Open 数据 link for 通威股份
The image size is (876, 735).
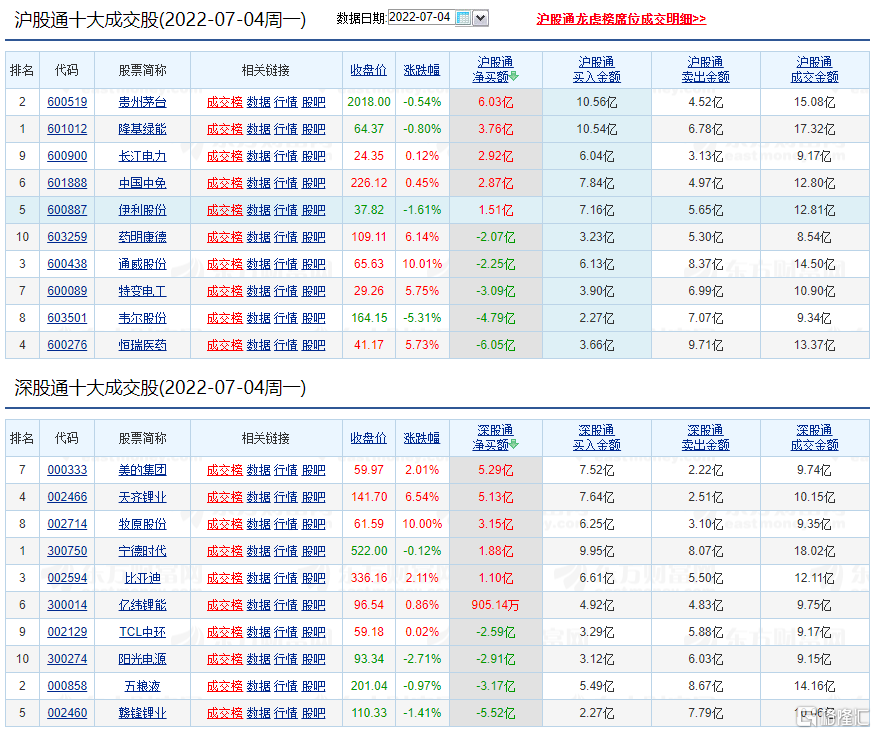259,264
